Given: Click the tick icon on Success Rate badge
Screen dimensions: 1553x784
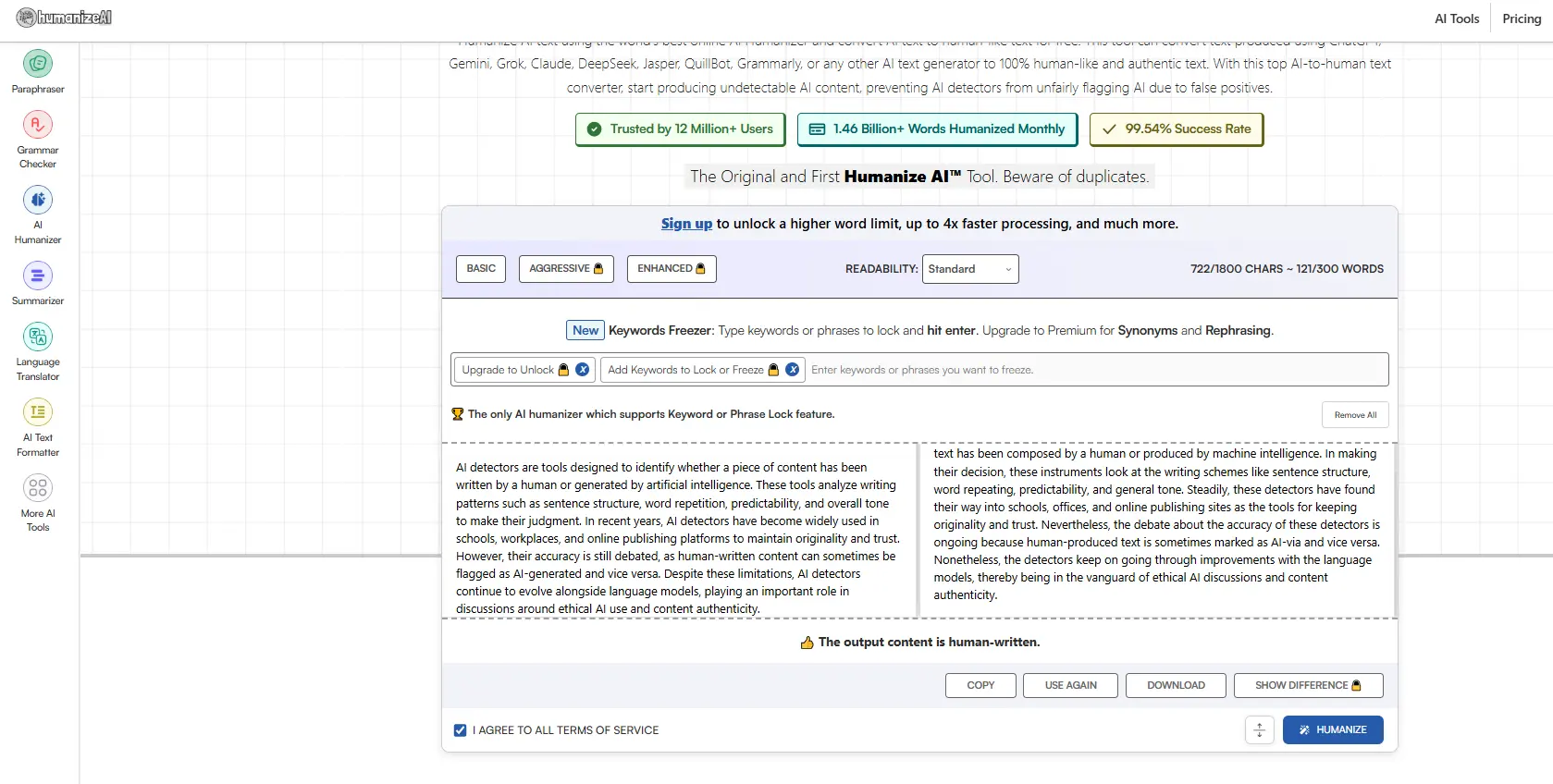Looking at the screenshot, I should [x=1109, y=129].
